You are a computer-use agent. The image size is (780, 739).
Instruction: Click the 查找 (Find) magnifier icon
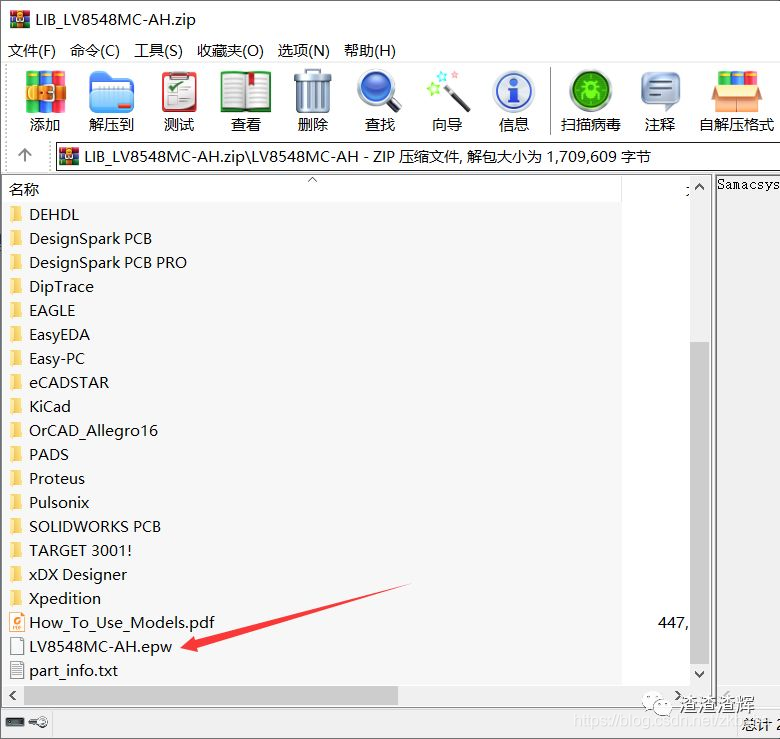pyautogui.click(x=379, y=101)
